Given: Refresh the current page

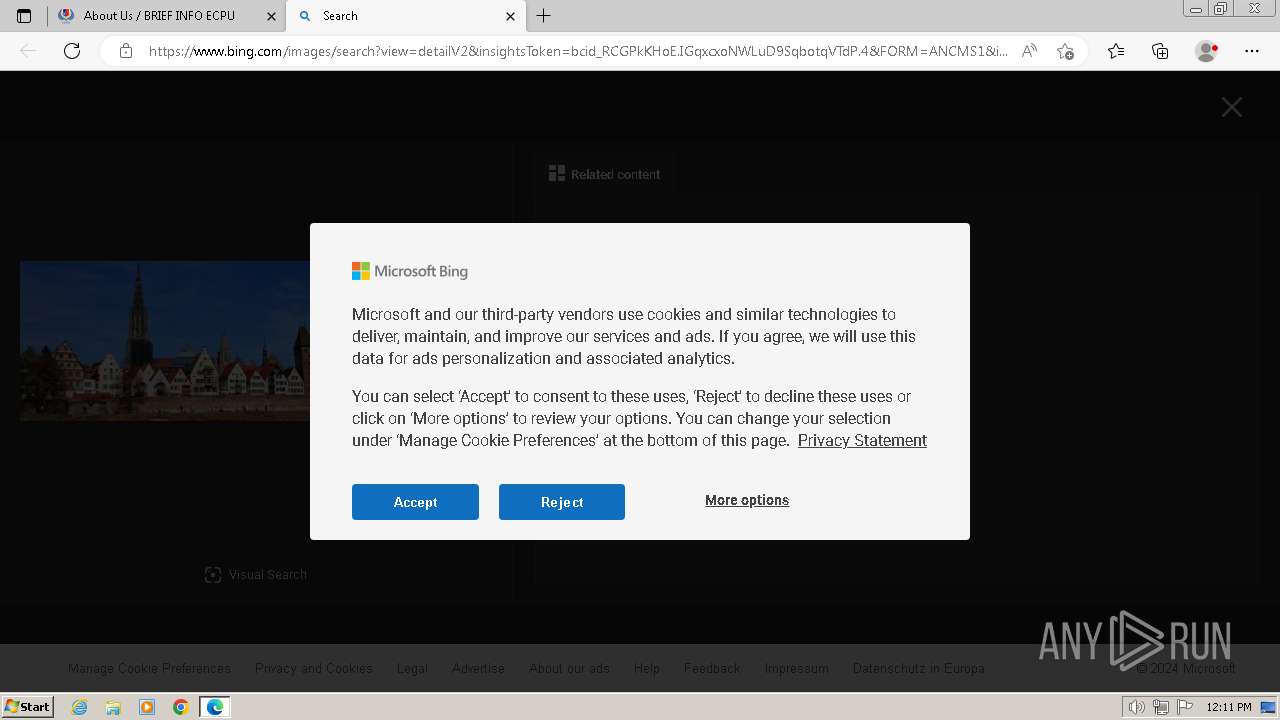Looking at the screenshot, I should pyautogui.click(x=72, y=51).
